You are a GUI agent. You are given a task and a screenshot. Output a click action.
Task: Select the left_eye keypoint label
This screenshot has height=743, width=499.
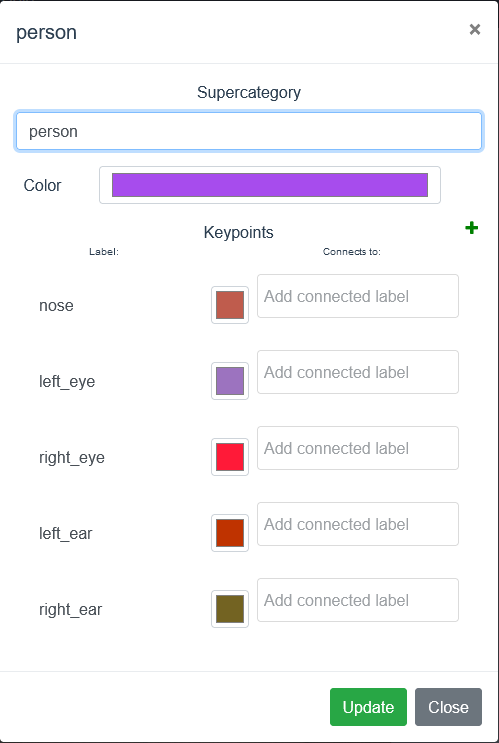[x=67, y=381]
